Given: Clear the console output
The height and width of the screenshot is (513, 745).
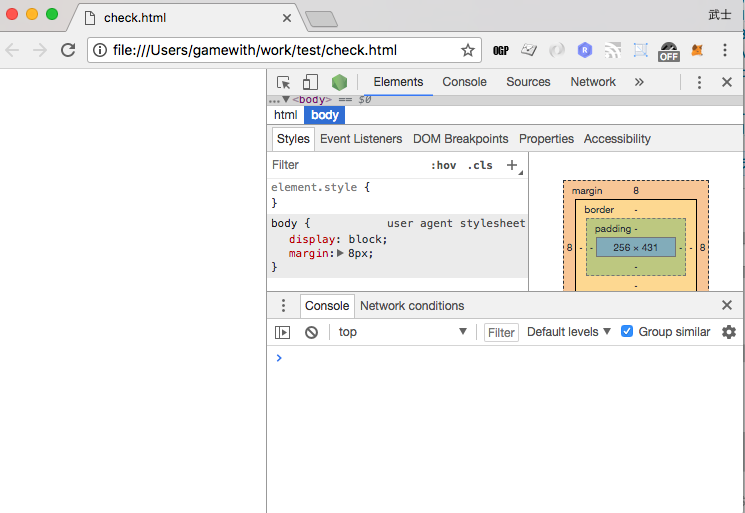Looking at the screenshot, I should click(311, 332).
